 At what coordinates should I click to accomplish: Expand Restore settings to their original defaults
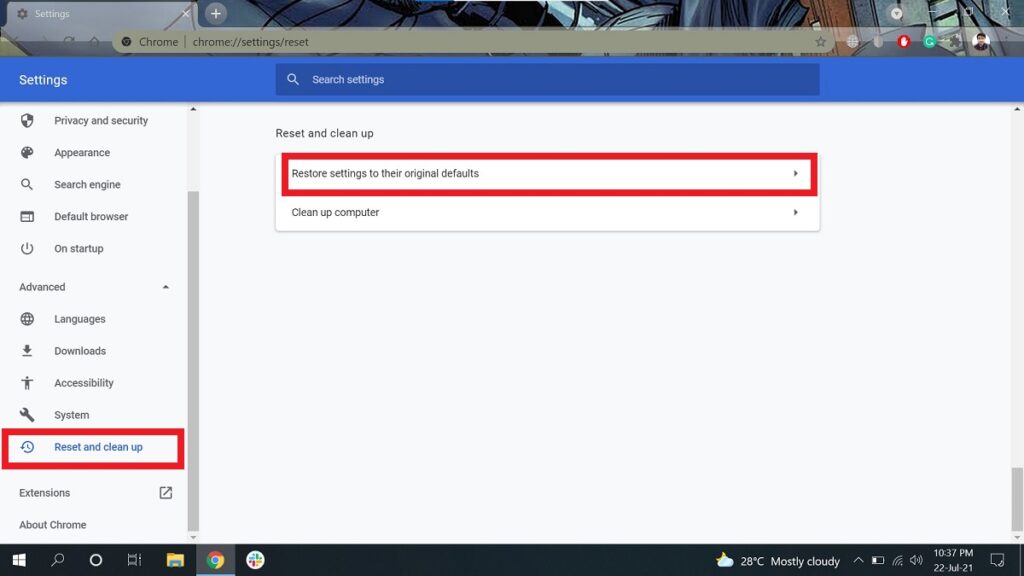[546, 174]
